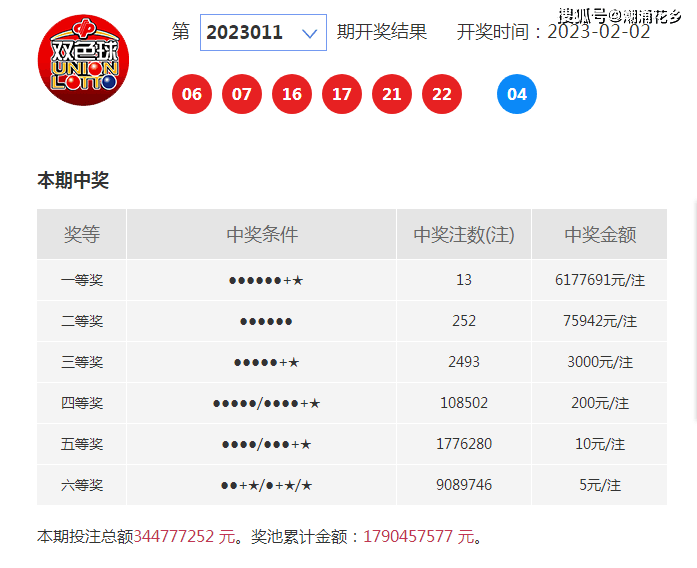This screenshot has width=697, height=568.
Task: Select red ball number 16
Action: point(292,94)
